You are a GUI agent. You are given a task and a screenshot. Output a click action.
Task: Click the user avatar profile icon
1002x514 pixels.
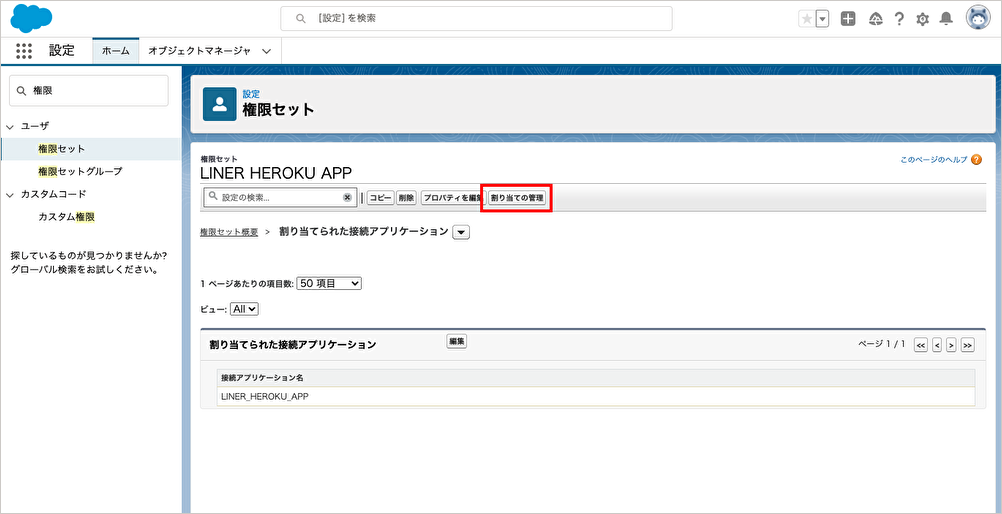978,19
